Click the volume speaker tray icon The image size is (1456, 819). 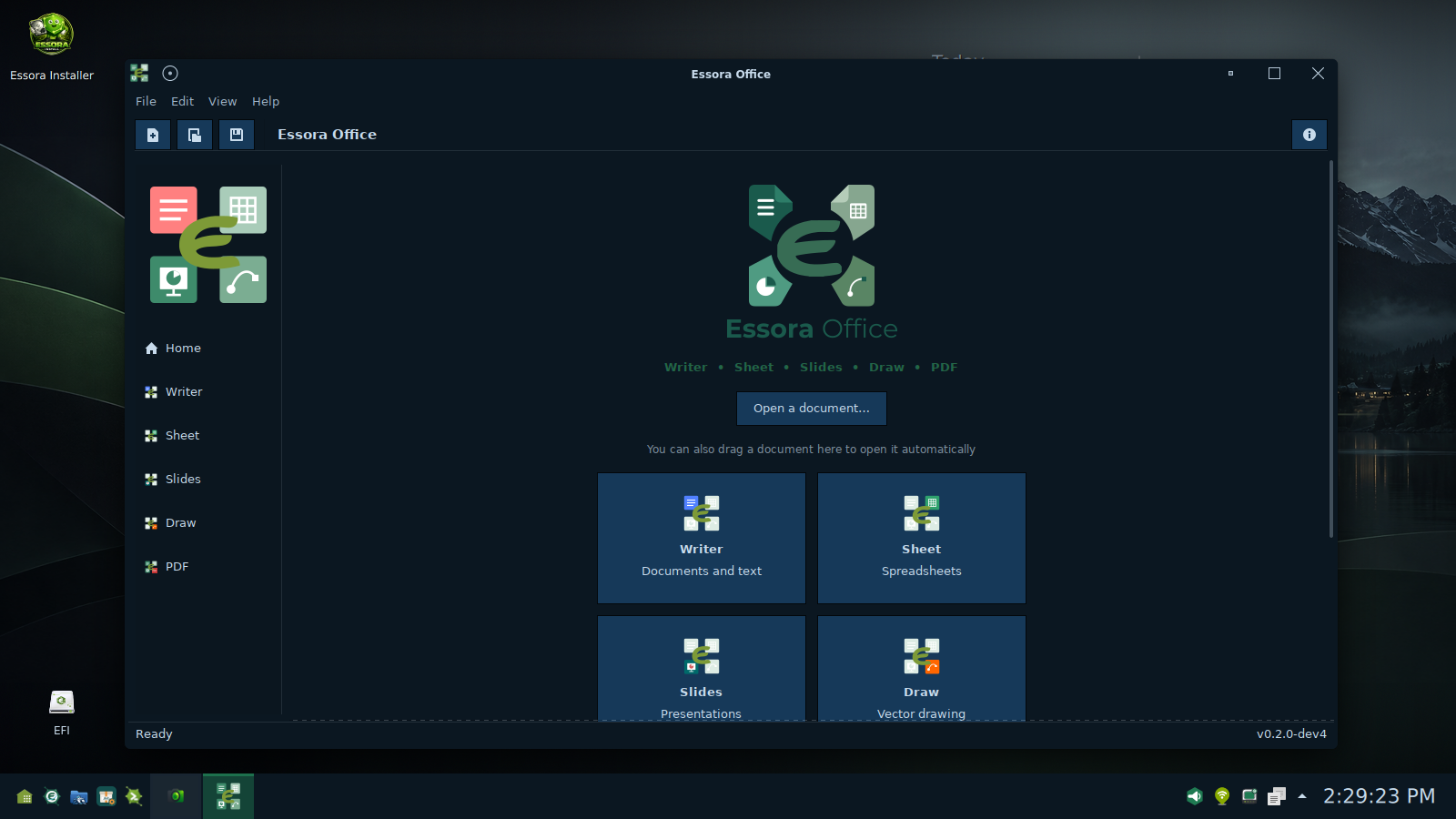1195,796
